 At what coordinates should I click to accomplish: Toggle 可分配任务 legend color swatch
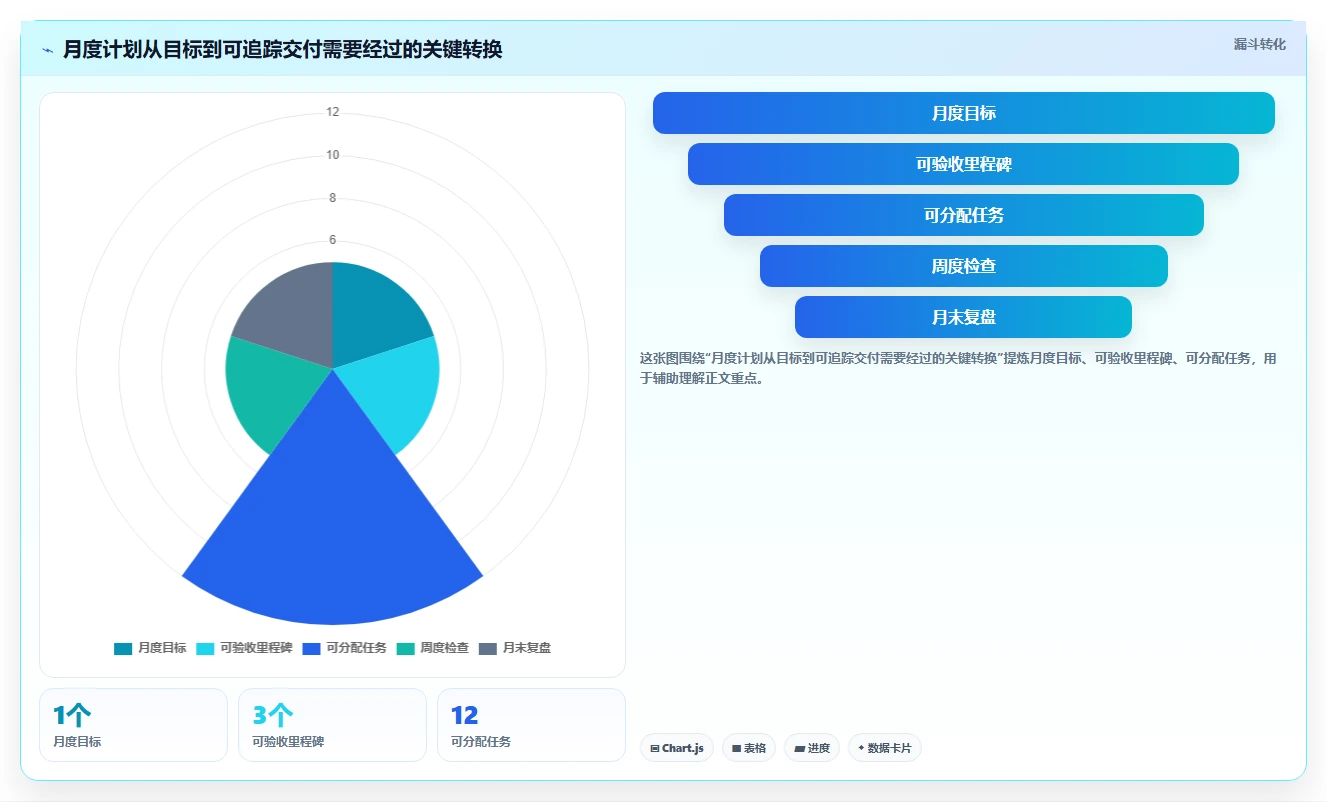point(311,648)
